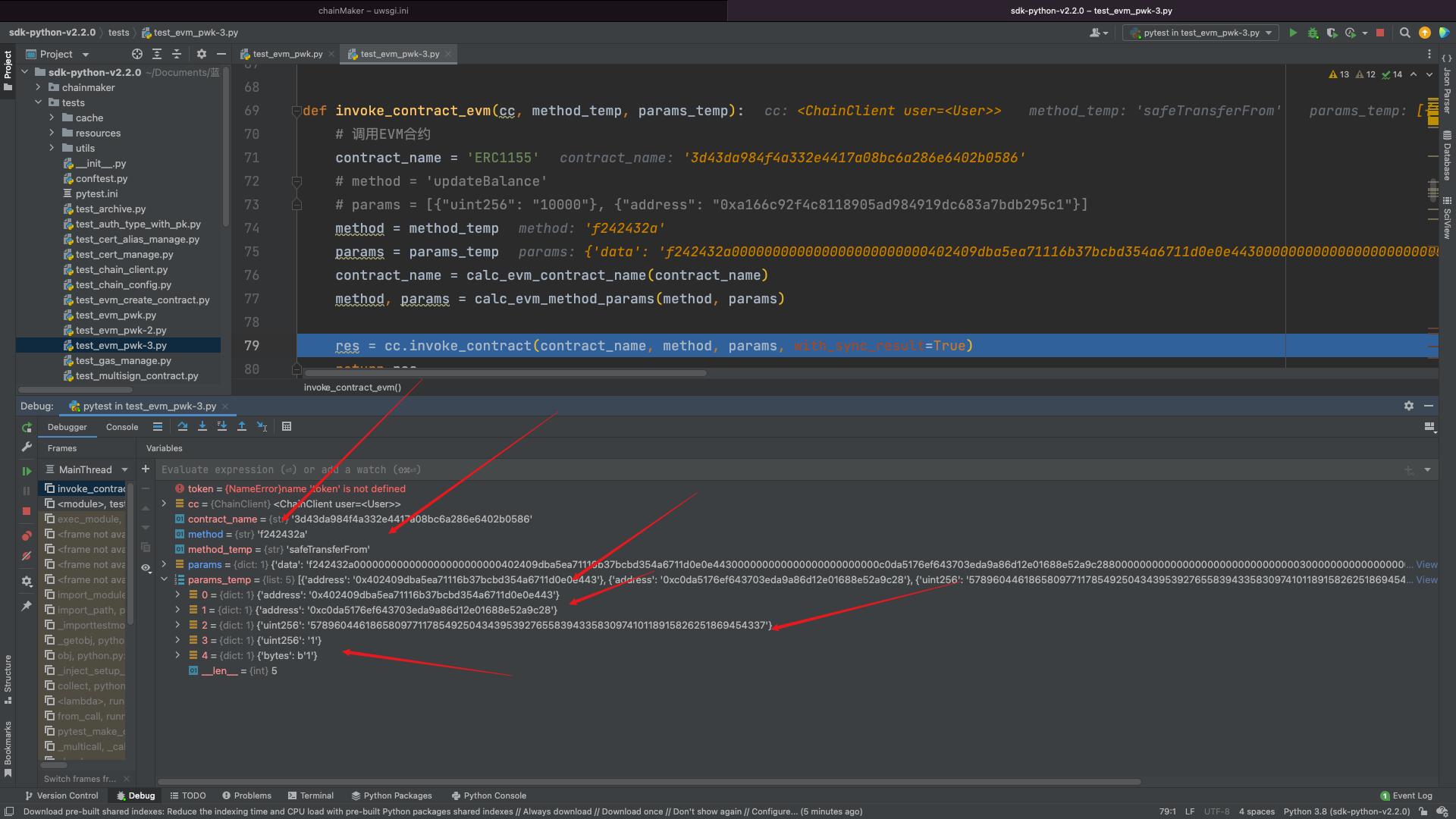Open test_evm_pwk.py editor tab
The height and width of the screenshot is (819, 1456).
(x=287, y=54)
